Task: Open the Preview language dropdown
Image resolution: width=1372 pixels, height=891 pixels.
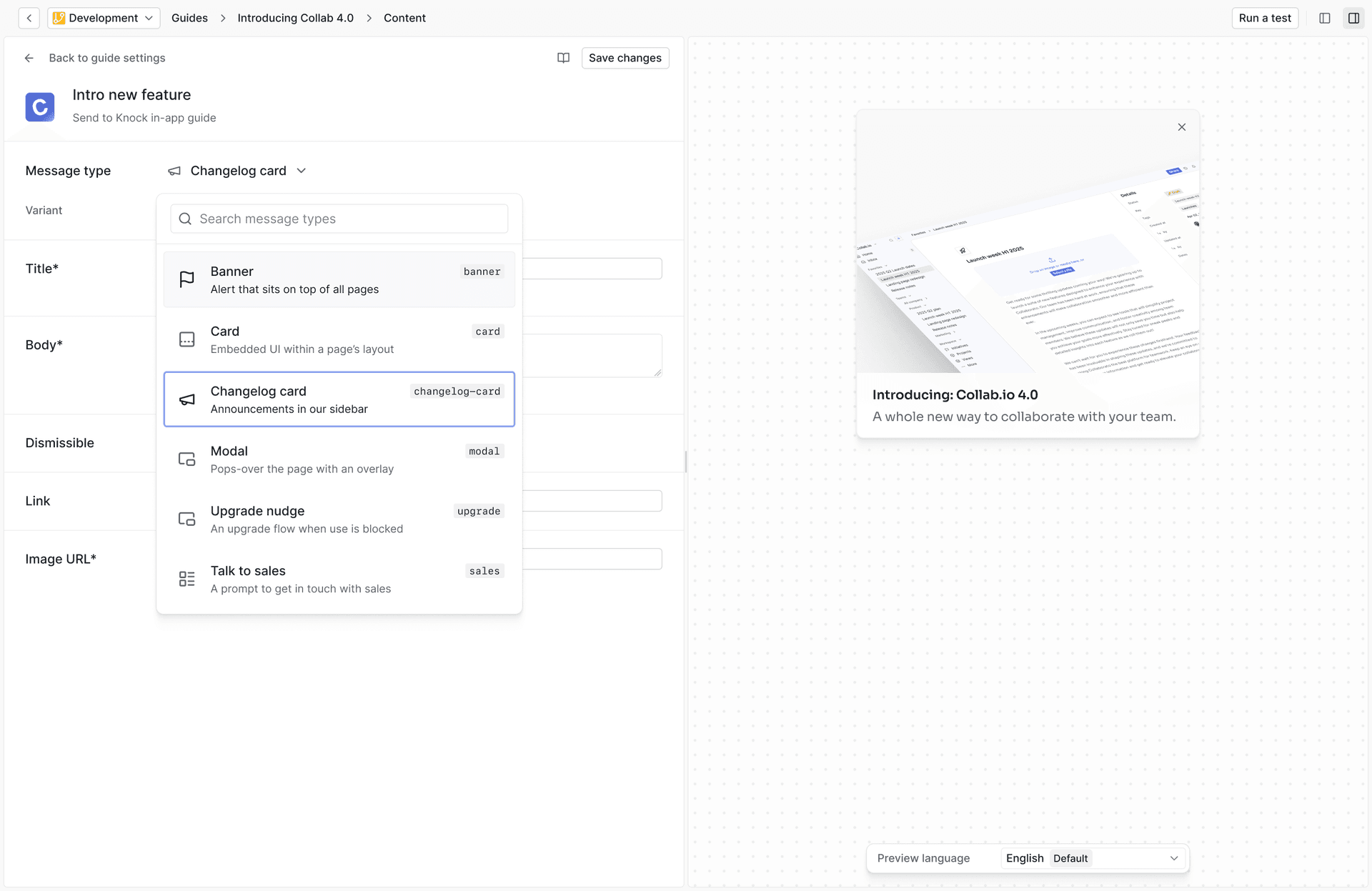Action: tap(1093, 858)
